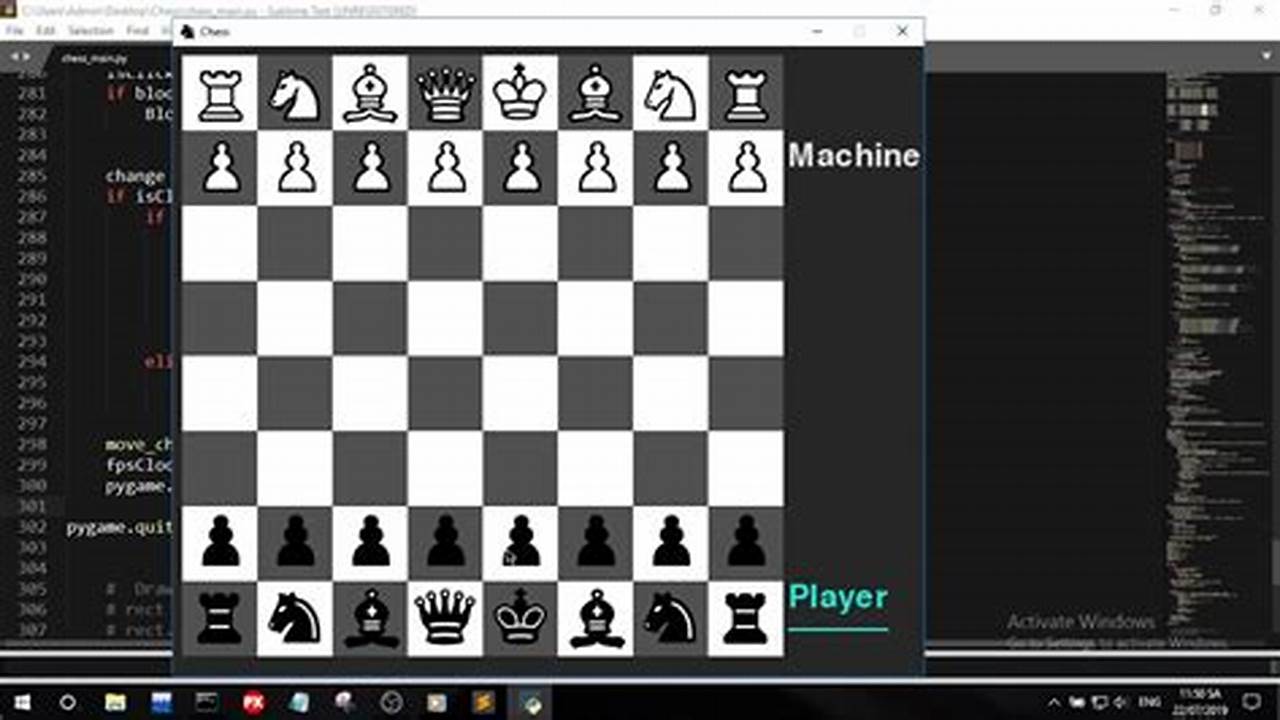Show hidden system tray icons
This screenshot has width=1280, height=720.
coord(1054,702)
